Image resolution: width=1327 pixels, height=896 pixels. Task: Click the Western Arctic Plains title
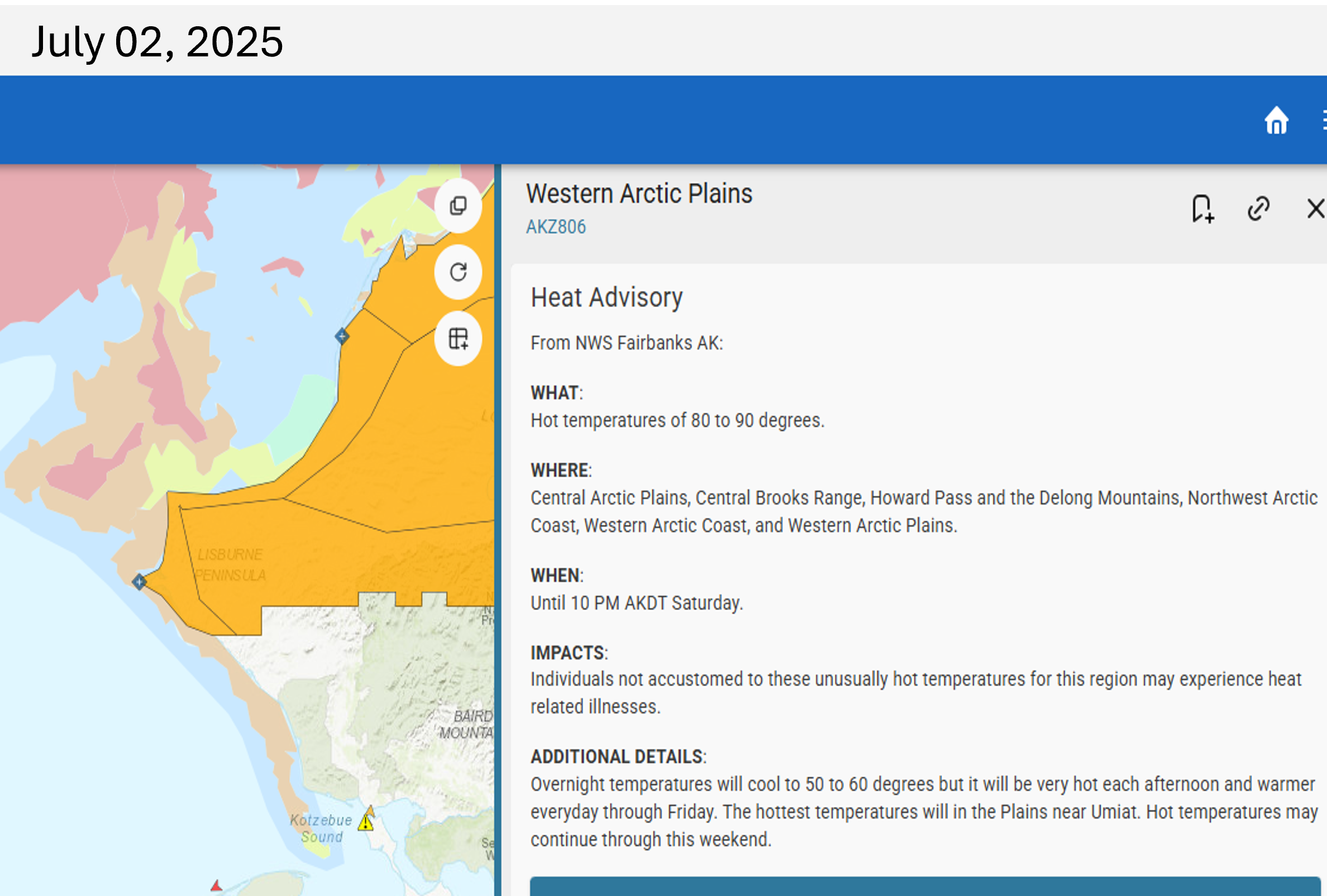[x=639, y=194]
